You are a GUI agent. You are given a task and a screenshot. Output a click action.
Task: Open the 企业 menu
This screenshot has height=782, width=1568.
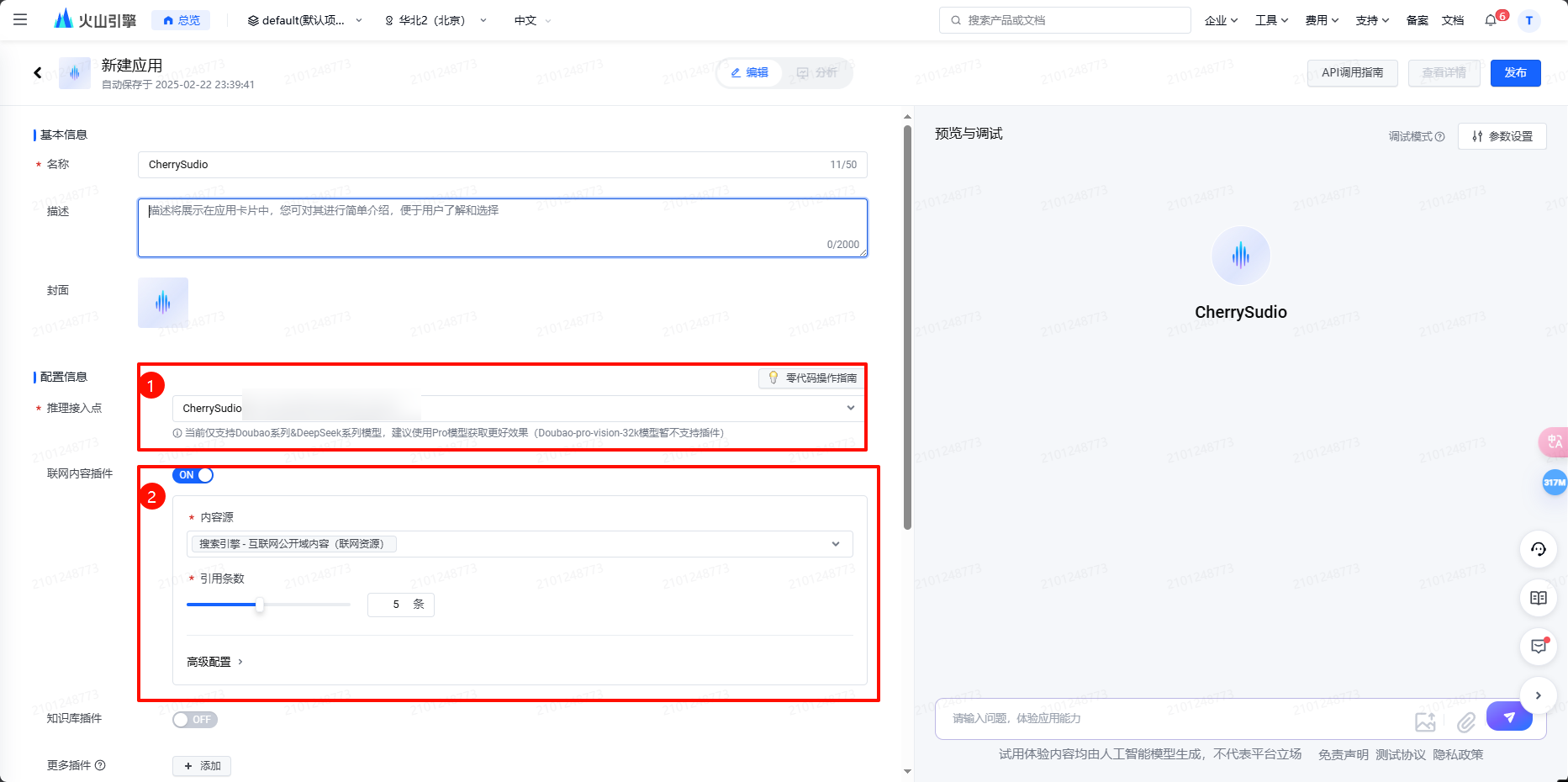coord(1221,20)
